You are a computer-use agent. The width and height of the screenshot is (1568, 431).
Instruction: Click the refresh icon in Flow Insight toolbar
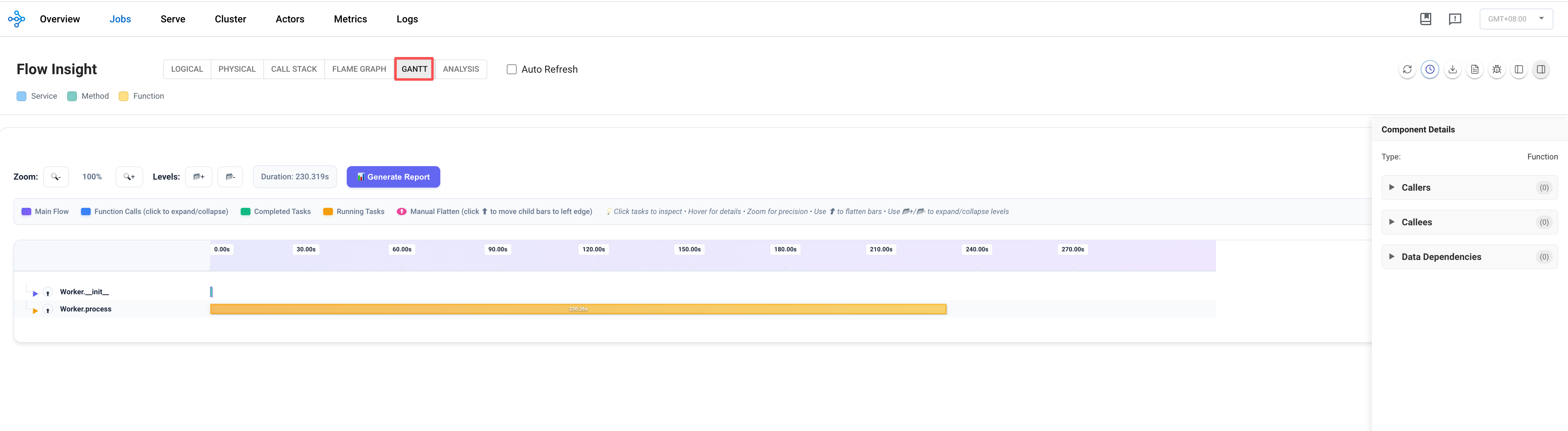click(x=1407, y=69)
